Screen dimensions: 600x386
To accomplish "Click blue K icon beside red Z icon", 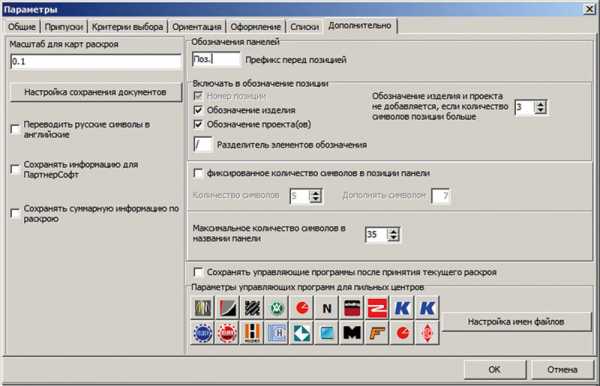I will 402,307.
